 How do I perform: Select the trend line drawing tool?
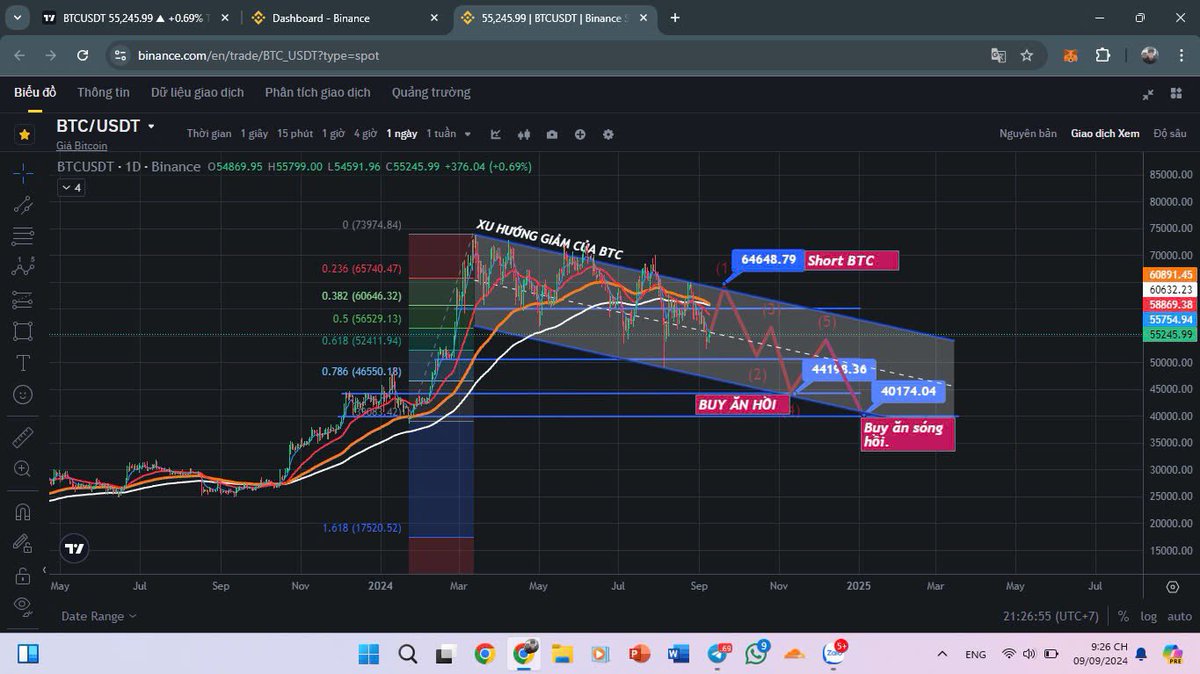(x=24, y=204)
